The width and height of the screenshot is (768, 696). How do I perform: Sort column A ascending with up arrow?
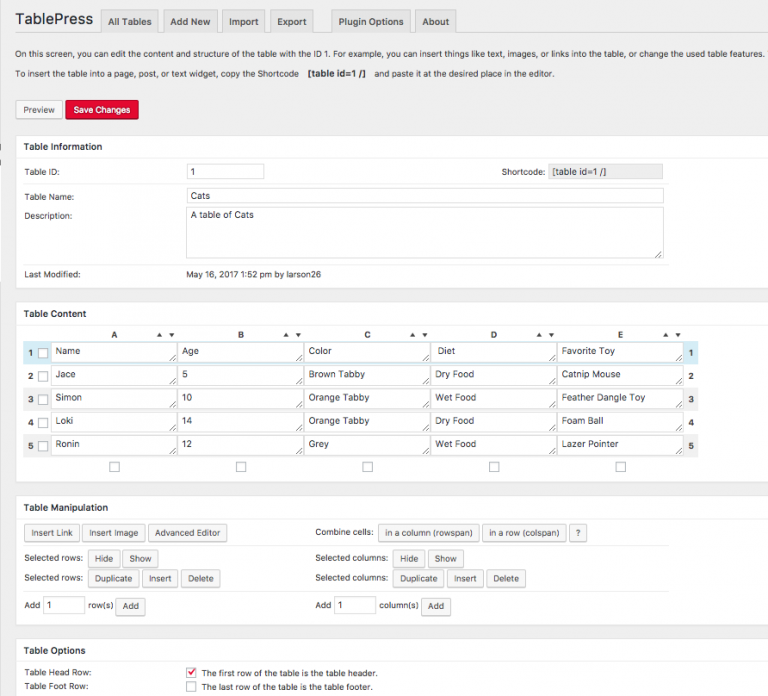[x=161, y=335]
